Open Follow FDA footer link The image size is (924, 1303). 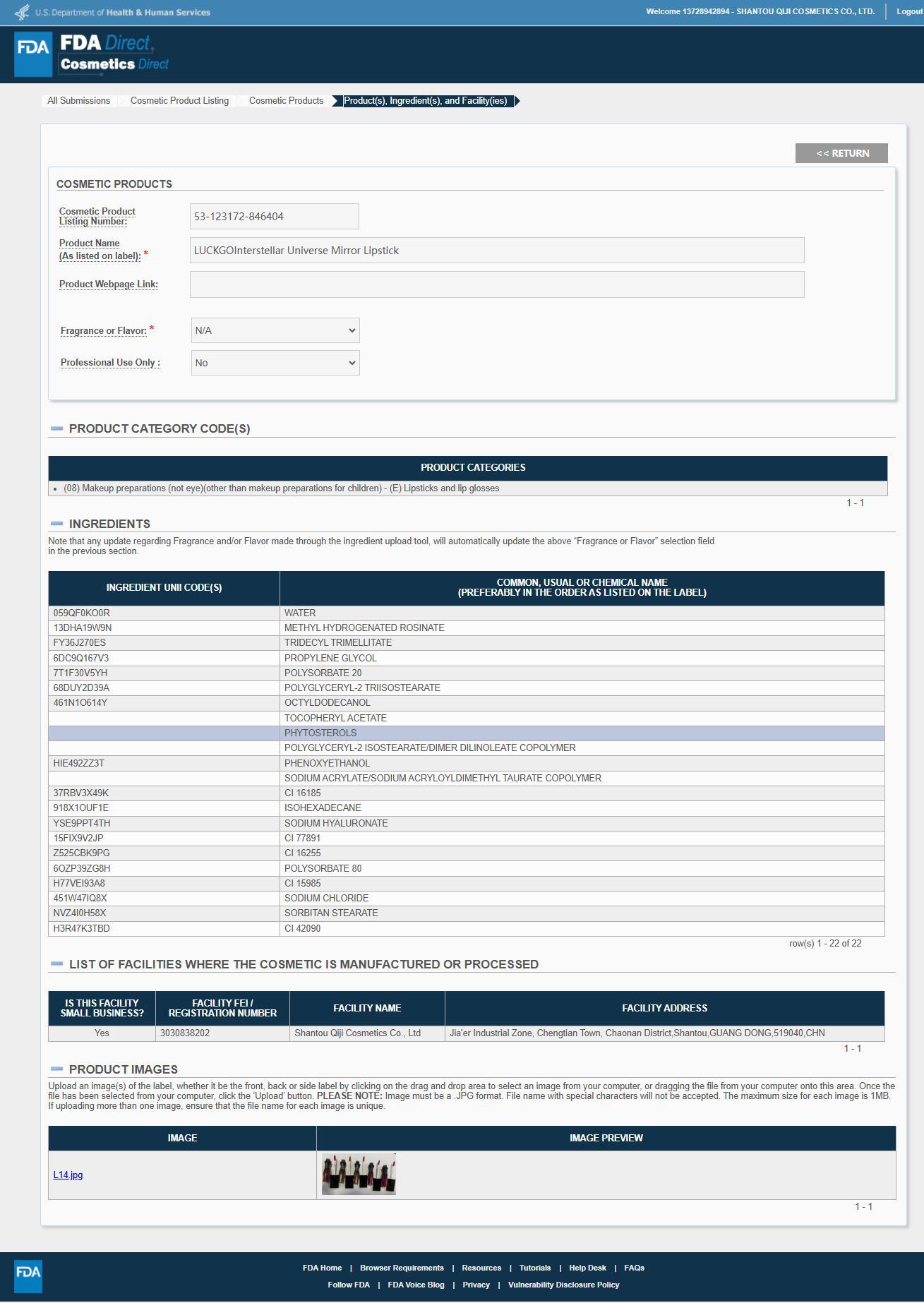[x=349, y=1285]
